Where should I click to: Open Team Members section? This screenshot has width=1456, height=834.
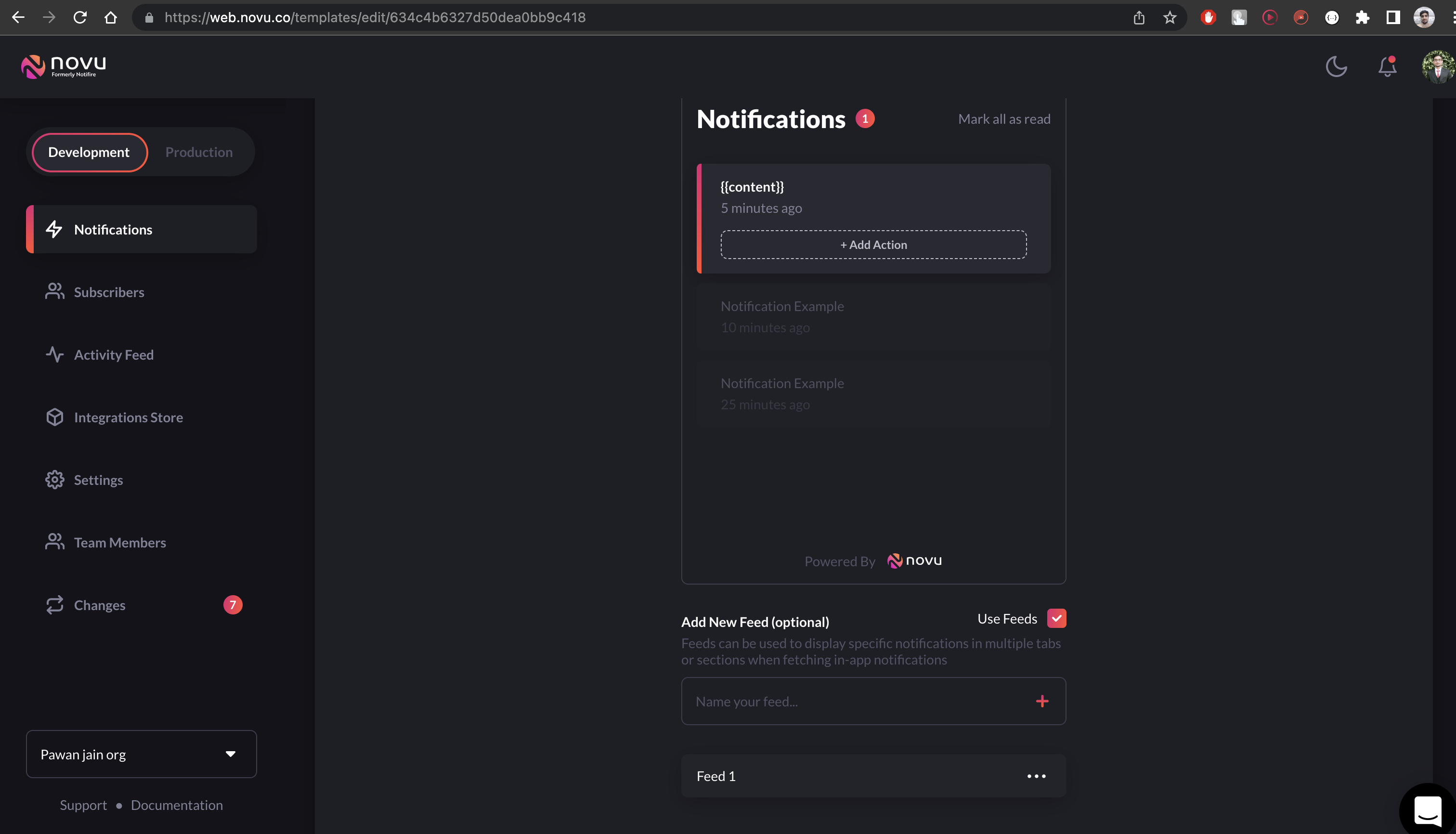120,542
